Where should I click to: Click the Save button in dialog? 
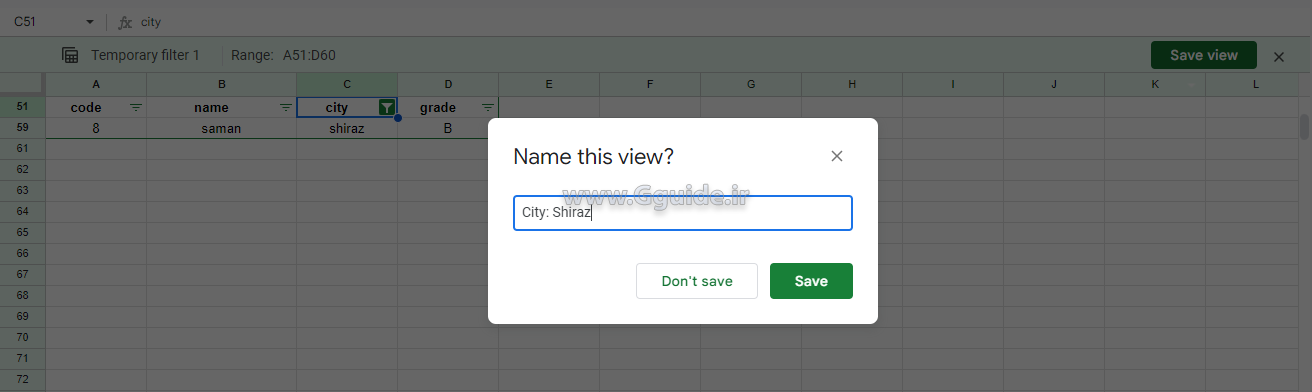click(x=811, y=281)
